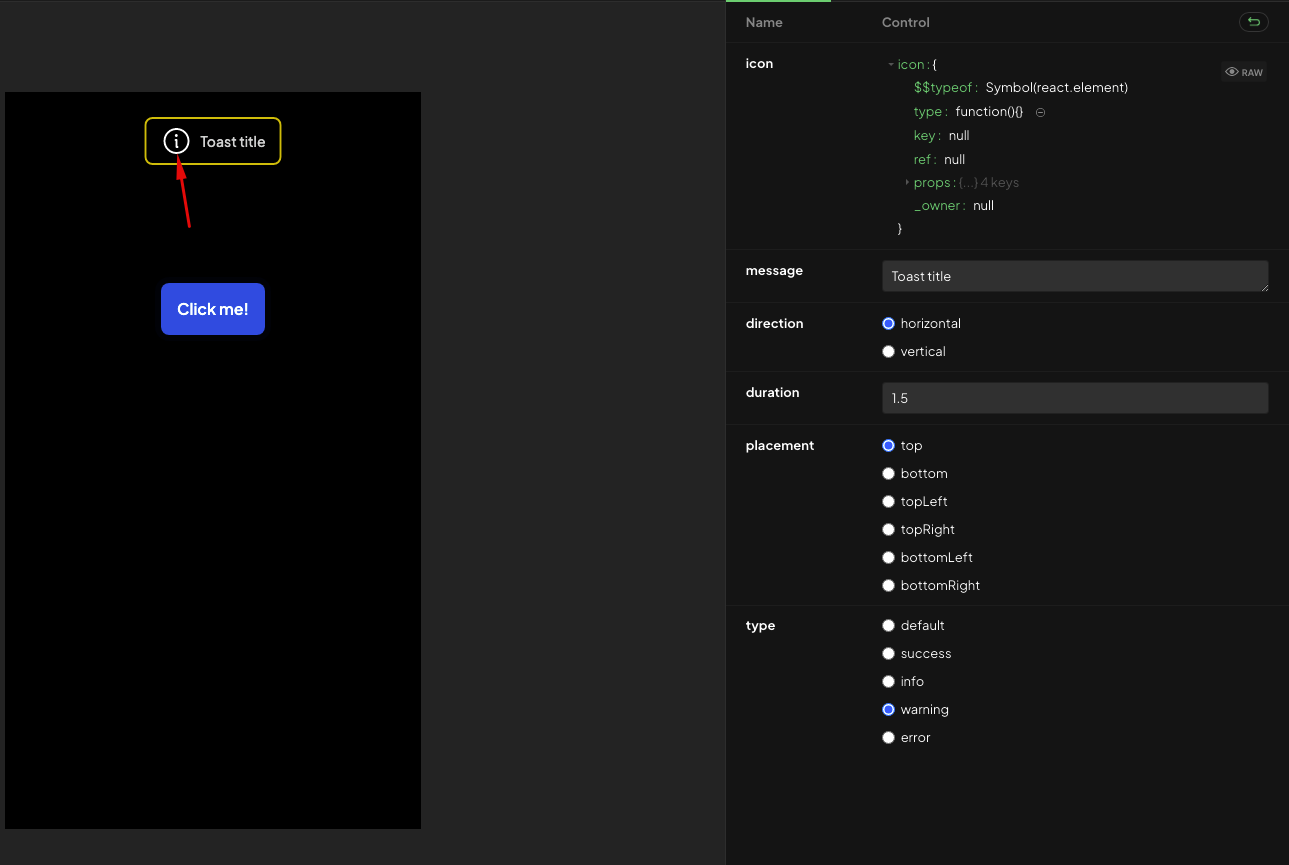The width and height of the screenshot is (1289, 865).
Task: Select vertical direction
Action: click(x=888, y=351)
